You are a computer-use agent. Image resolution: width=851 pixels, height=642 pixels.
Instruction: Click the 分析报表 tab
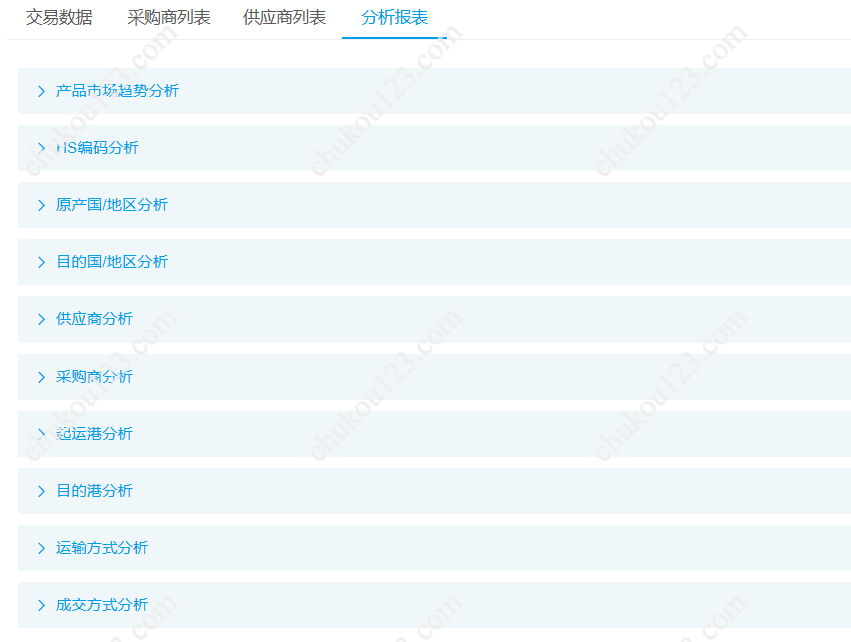click(395, 17)
